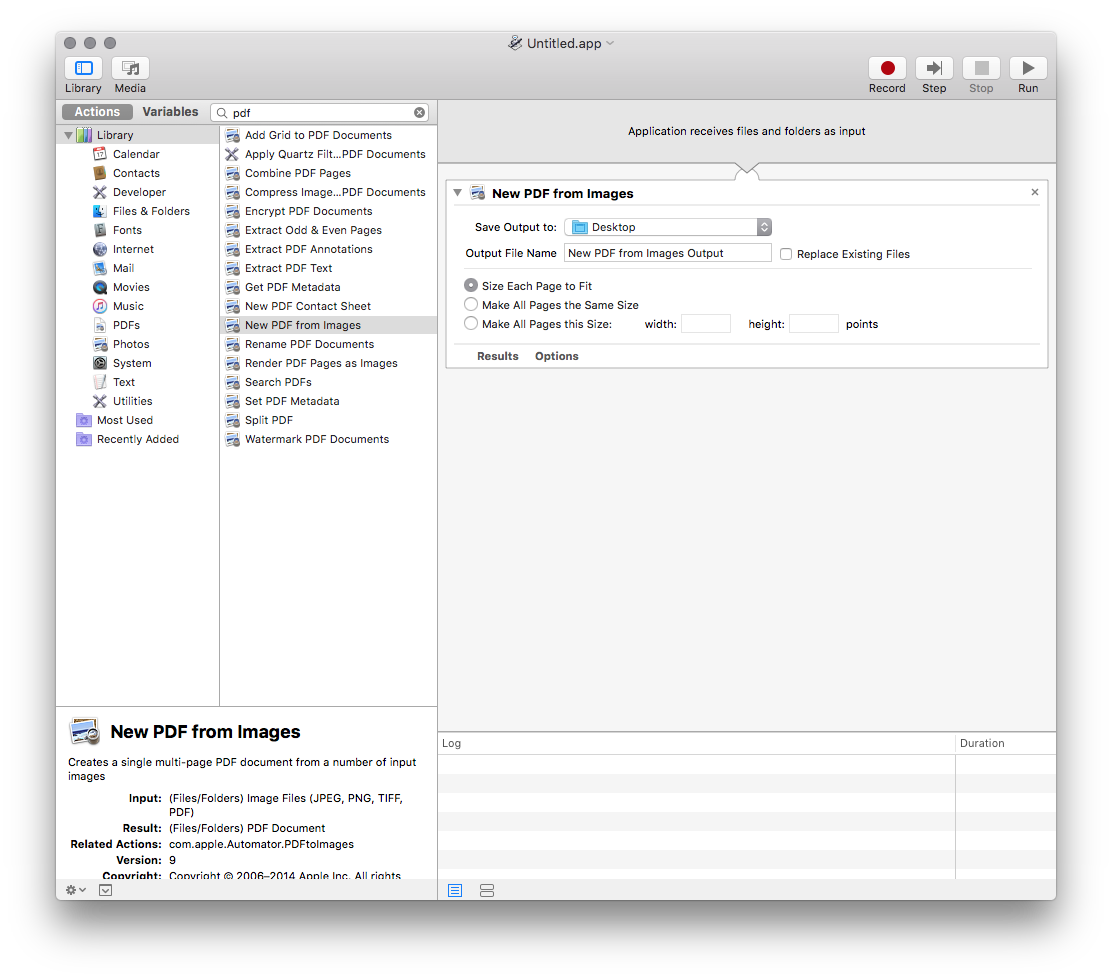The height and width of the screenshot is (980, 1112).
Task: Open the Untitled.app title dropdown chevron
Action: [610, 43]
